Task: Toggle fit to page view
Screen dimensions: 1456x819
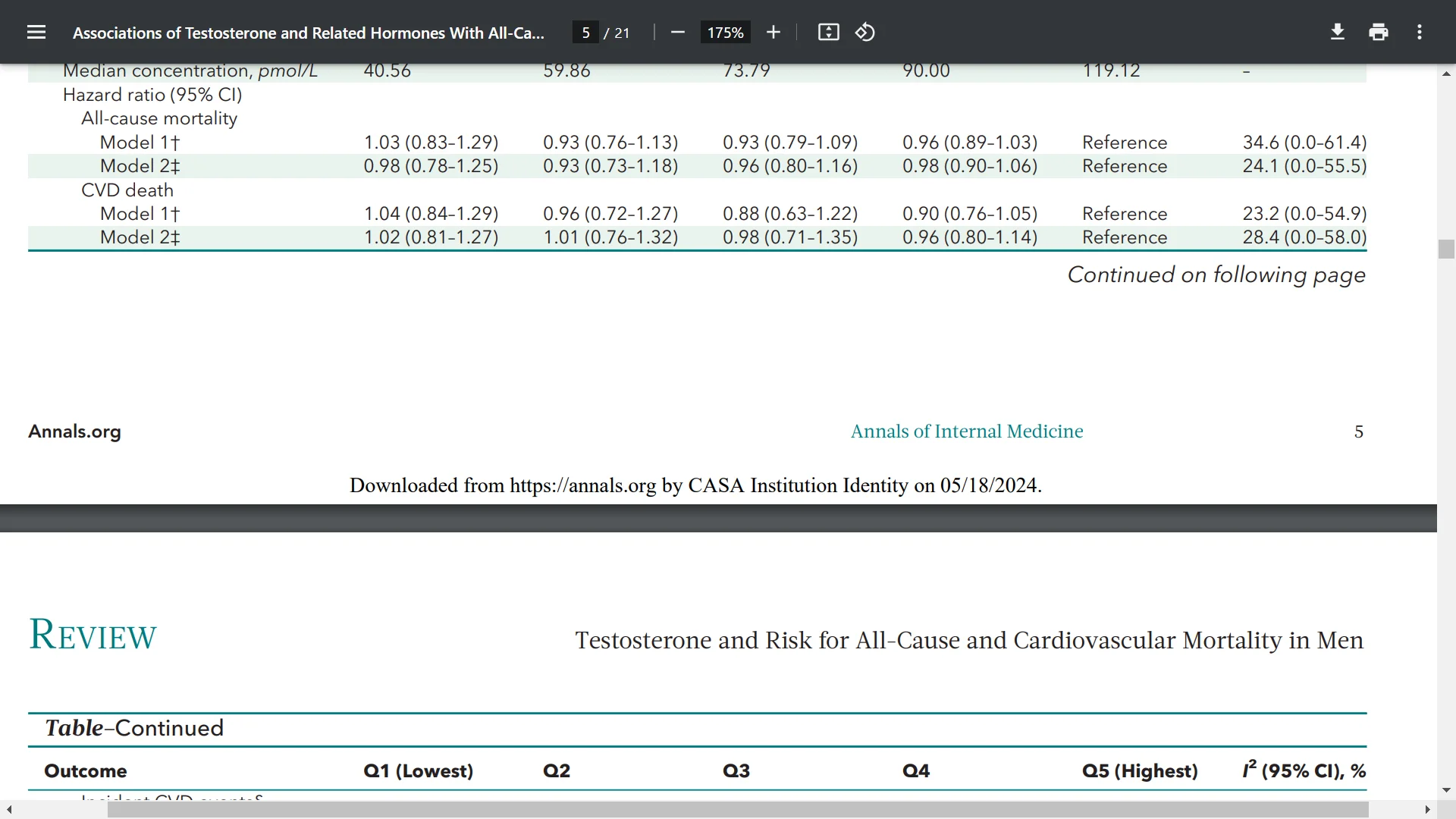Action: (829, 33)
